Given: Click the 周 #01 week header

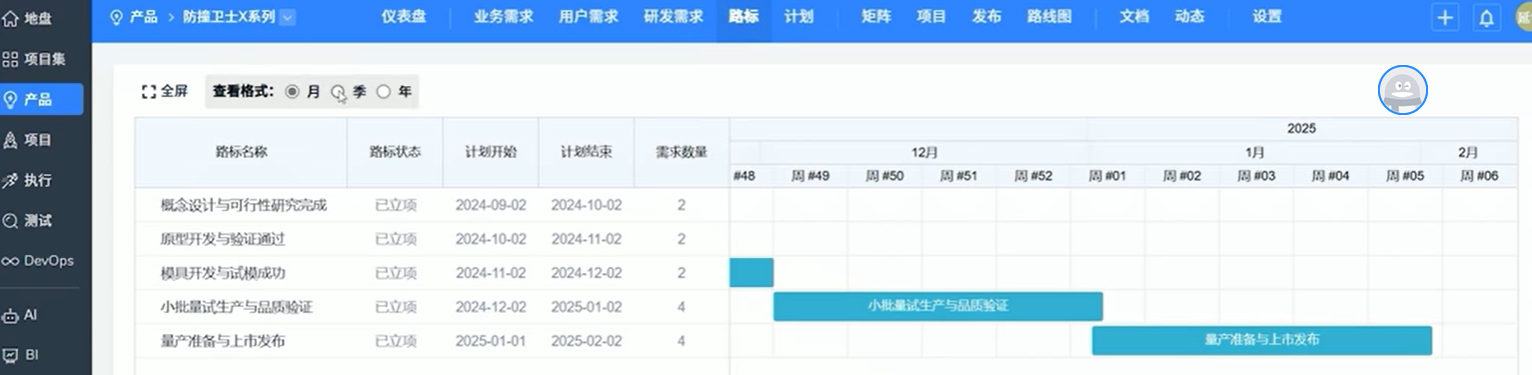Looking at the screenshot, I should point(1108,176).
